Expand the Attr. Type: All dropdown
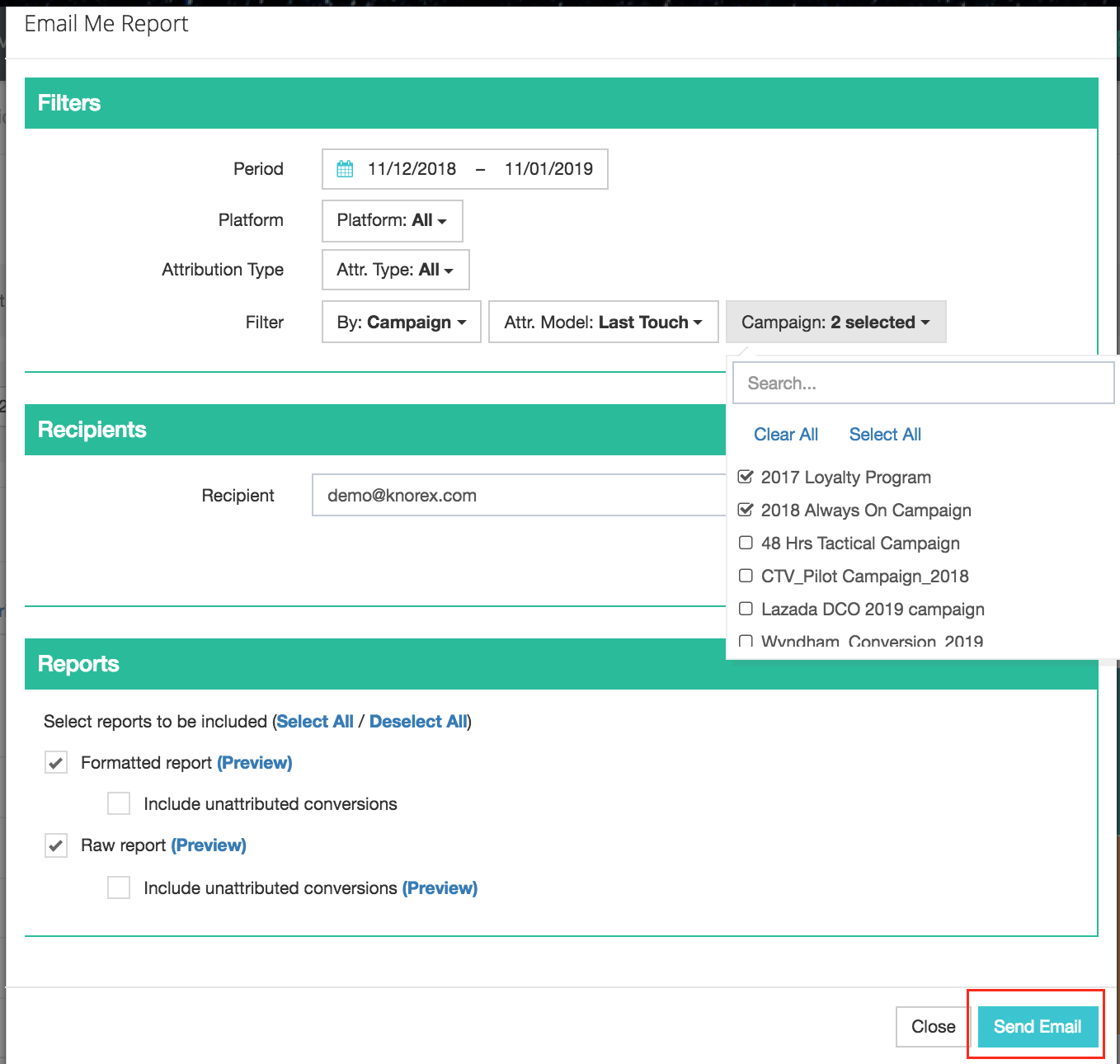The image size is (1120, 1064). click(x=395, y=270)
